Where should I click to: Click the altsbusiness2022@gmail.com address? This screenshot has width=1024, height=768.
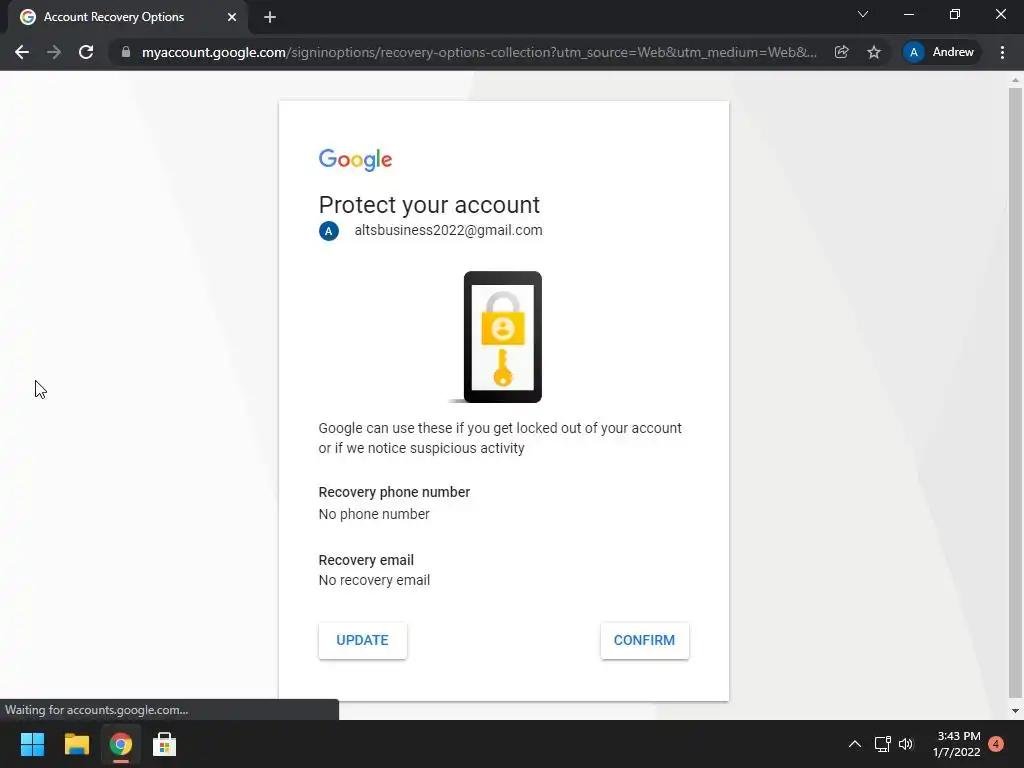click(448, 231)
